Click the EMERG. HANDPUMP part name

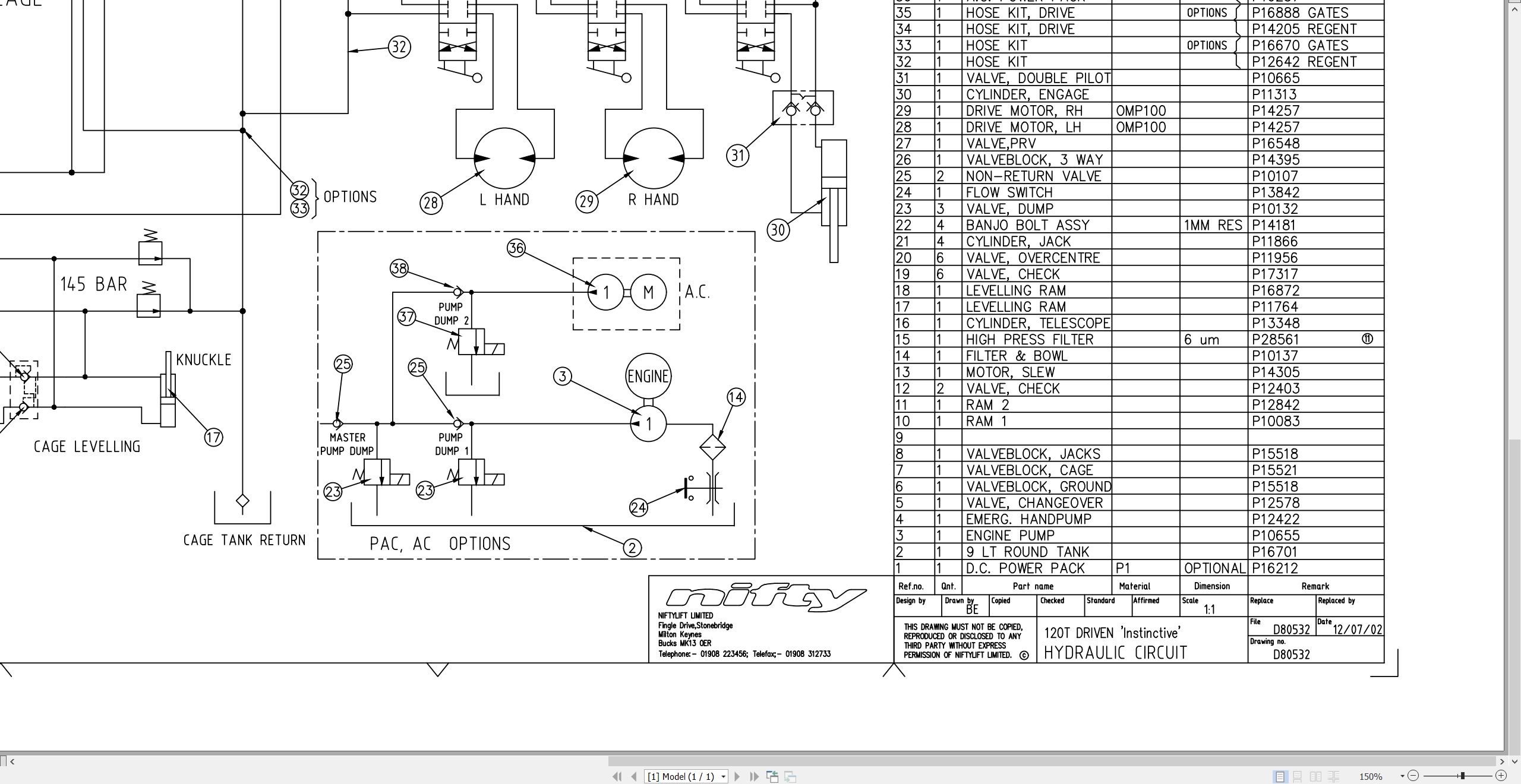pos(1028,519)
